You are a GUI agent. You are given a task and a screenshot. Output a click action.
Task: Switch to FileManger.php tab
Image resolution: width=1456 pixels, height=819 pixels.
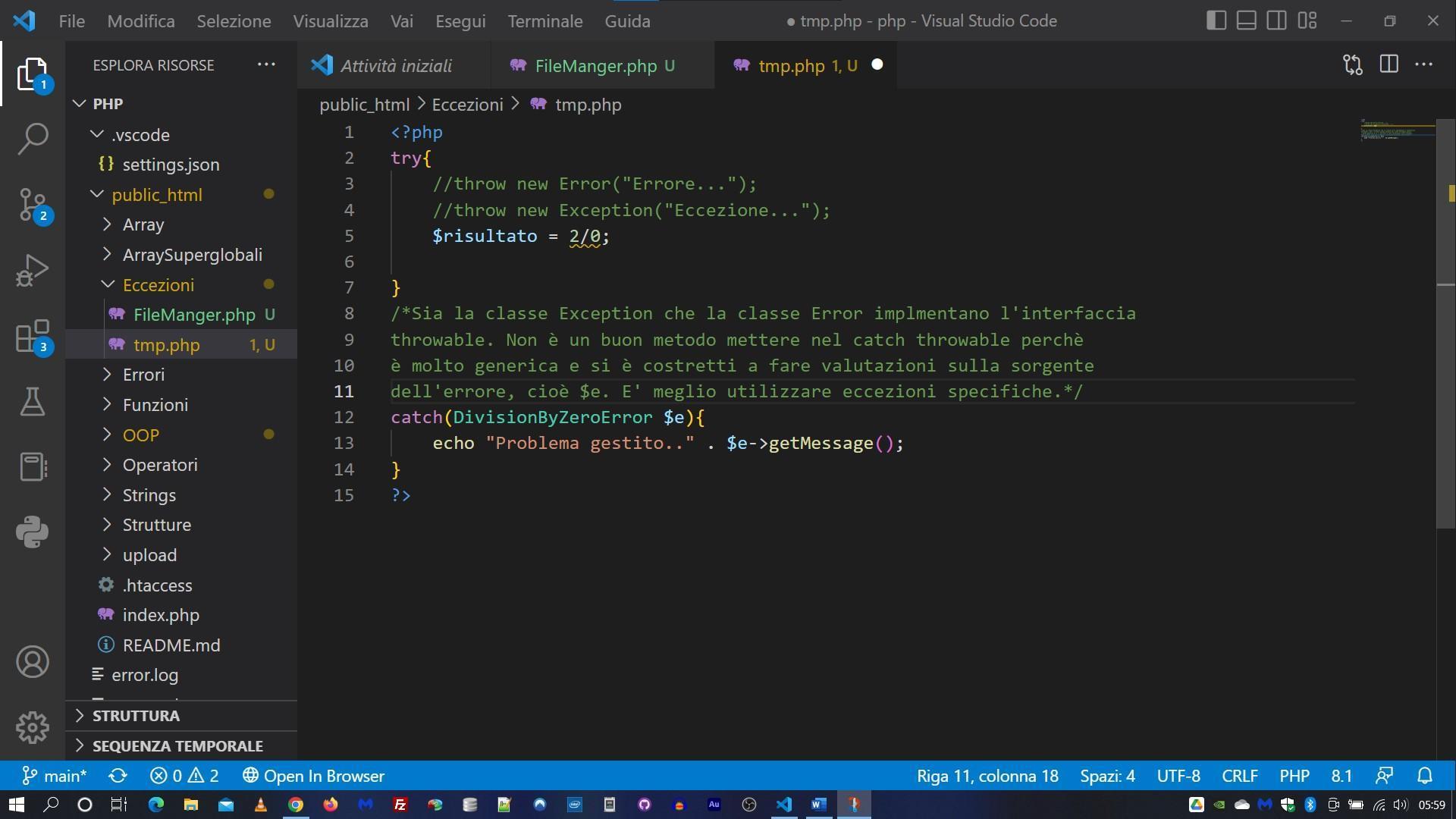[x=603, y=65]
